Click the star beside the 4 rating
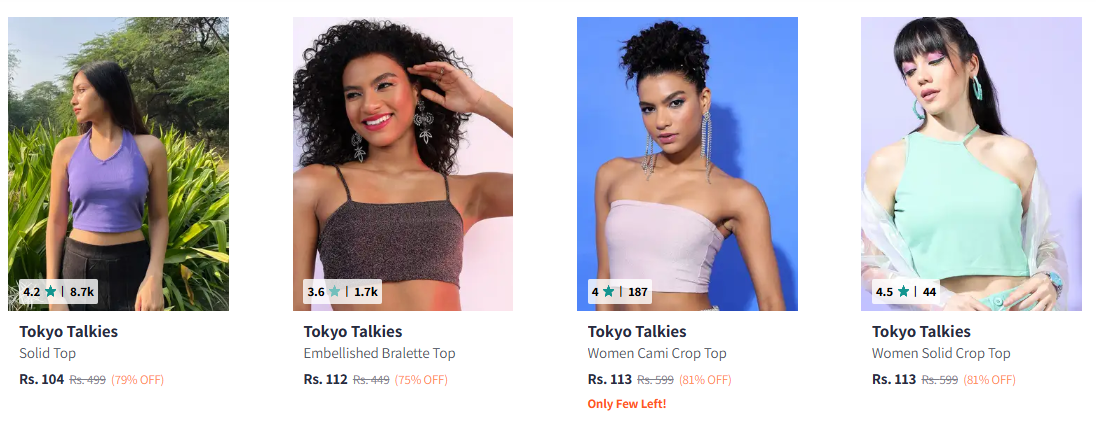 [x=609, y=291]
